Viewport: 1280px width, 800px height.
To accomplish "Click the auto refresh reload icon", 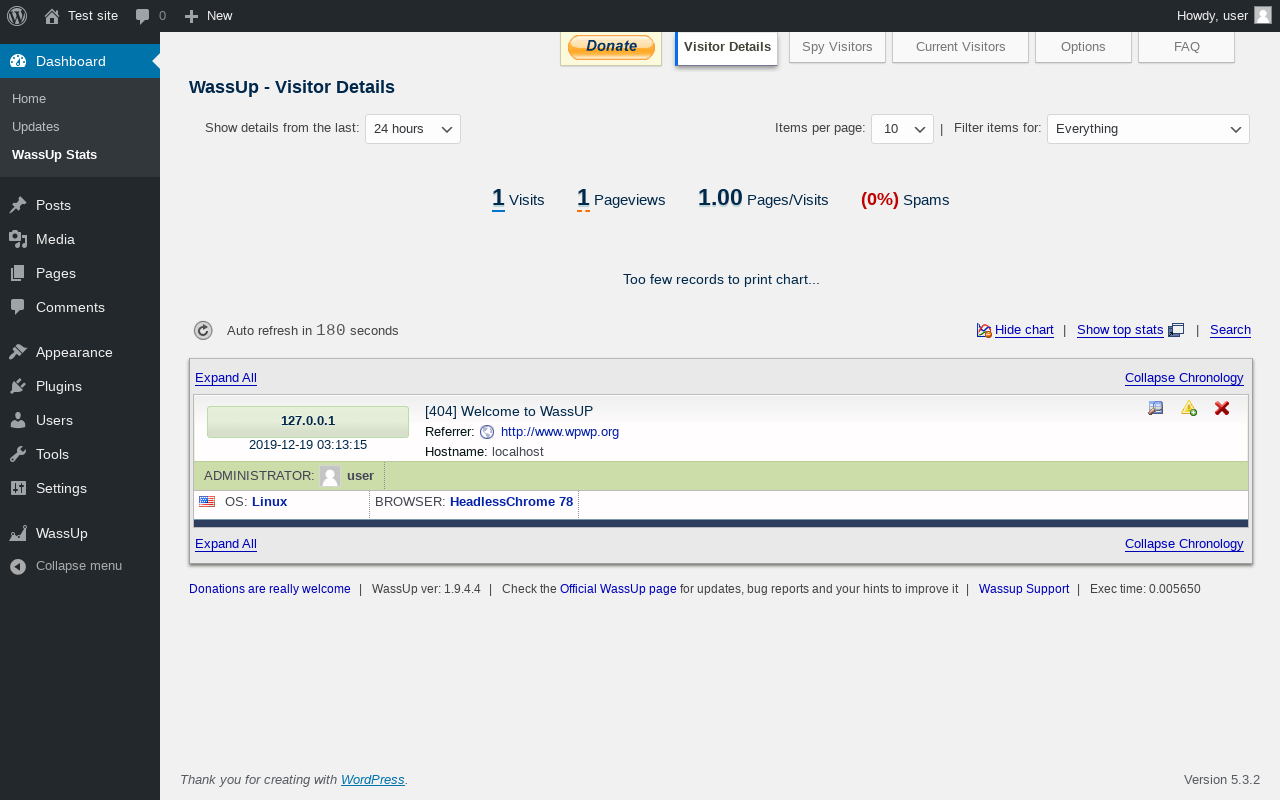I will coord(203,330).
